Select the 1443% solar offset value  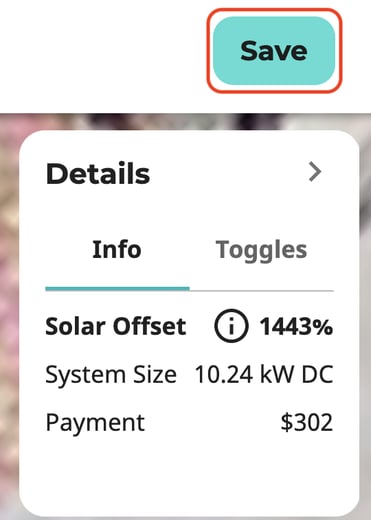coord(296,326)
